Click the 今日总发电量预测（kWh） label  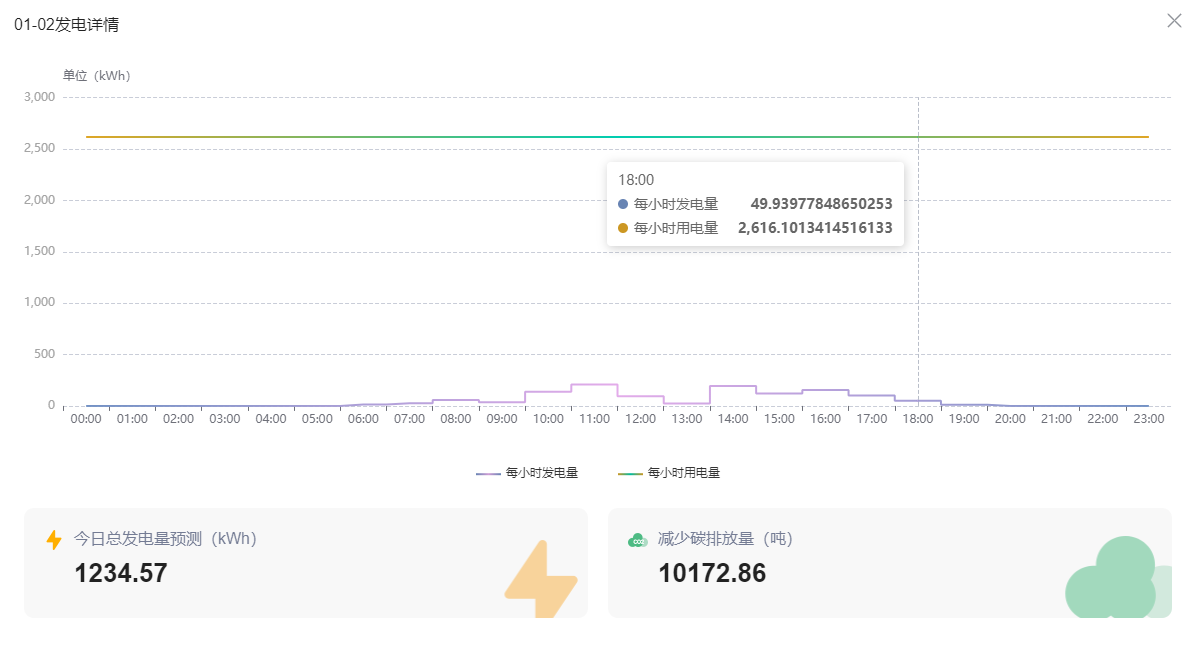pos(166,539)
